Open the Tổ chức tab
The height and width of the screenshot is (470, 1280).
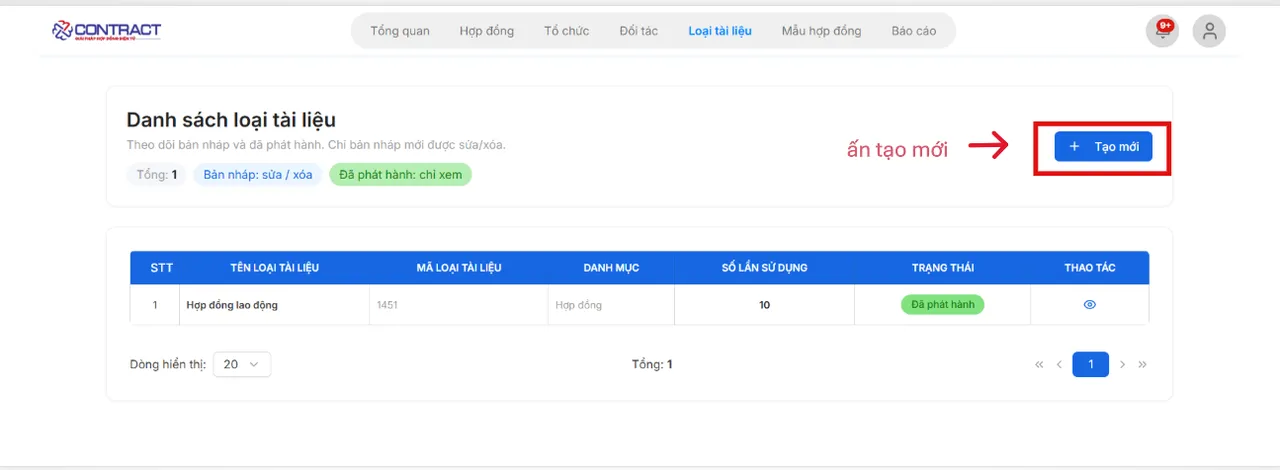566,31
